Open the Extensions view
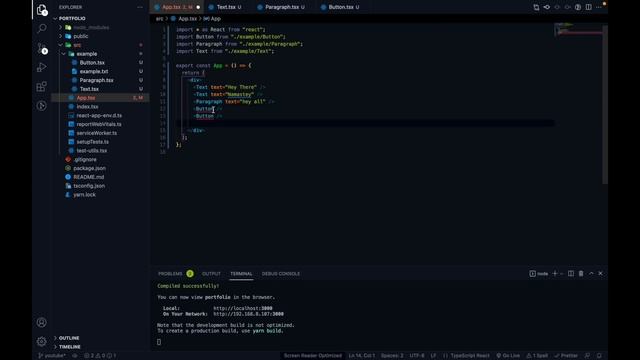Image resolution: width=640 pixels, height=360 pixels. click(42, 86)
